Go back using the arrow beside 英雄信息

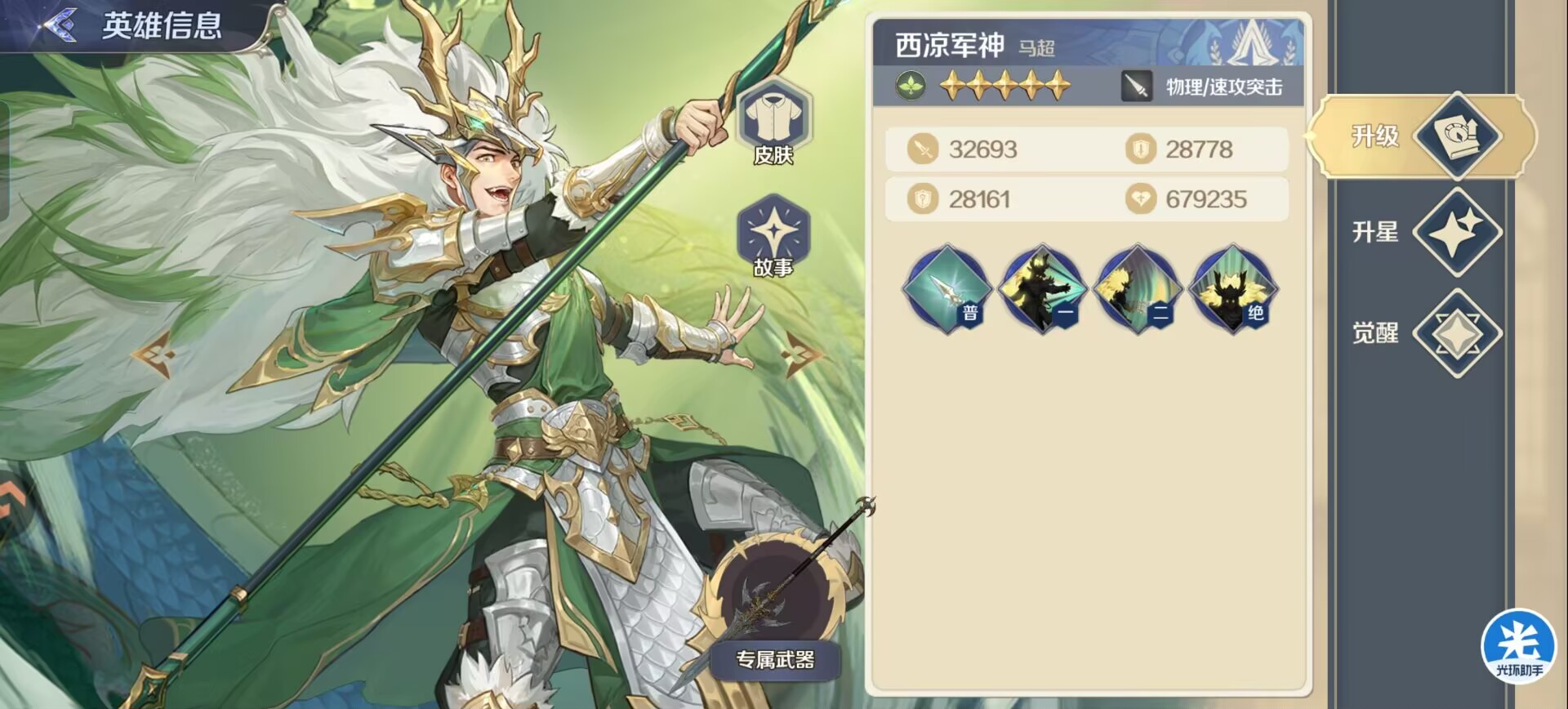point(59,25)
